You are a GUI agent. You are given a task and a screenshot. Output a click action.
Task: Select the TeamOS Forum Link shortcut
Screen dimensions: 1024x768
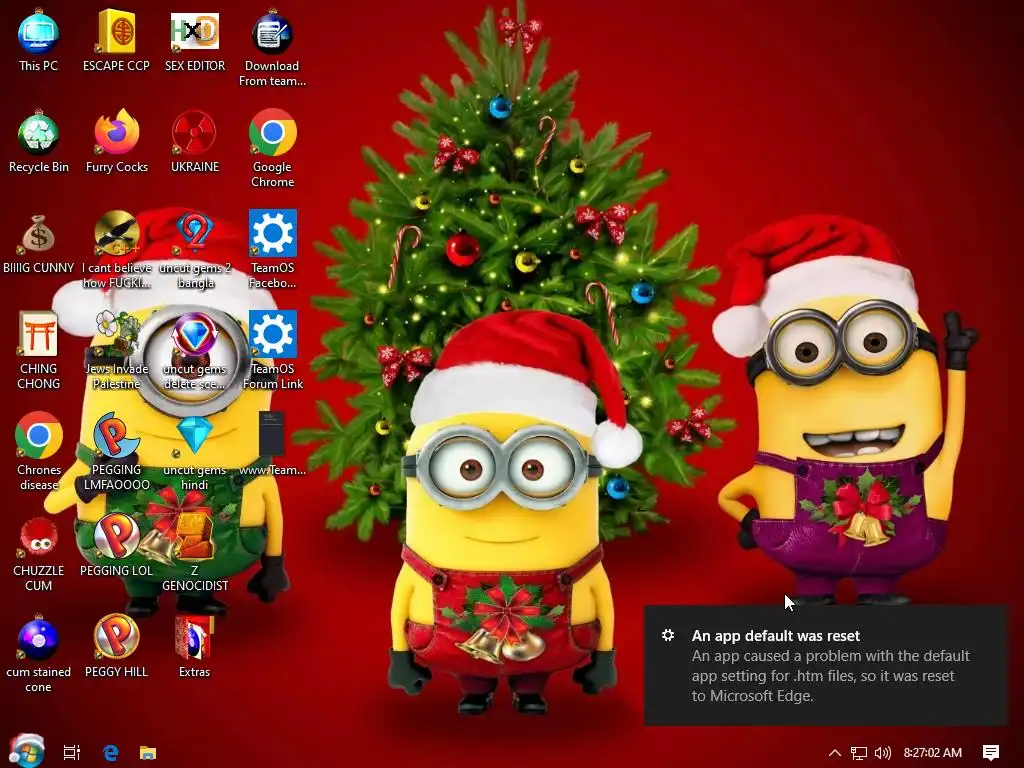click(272, 351)
